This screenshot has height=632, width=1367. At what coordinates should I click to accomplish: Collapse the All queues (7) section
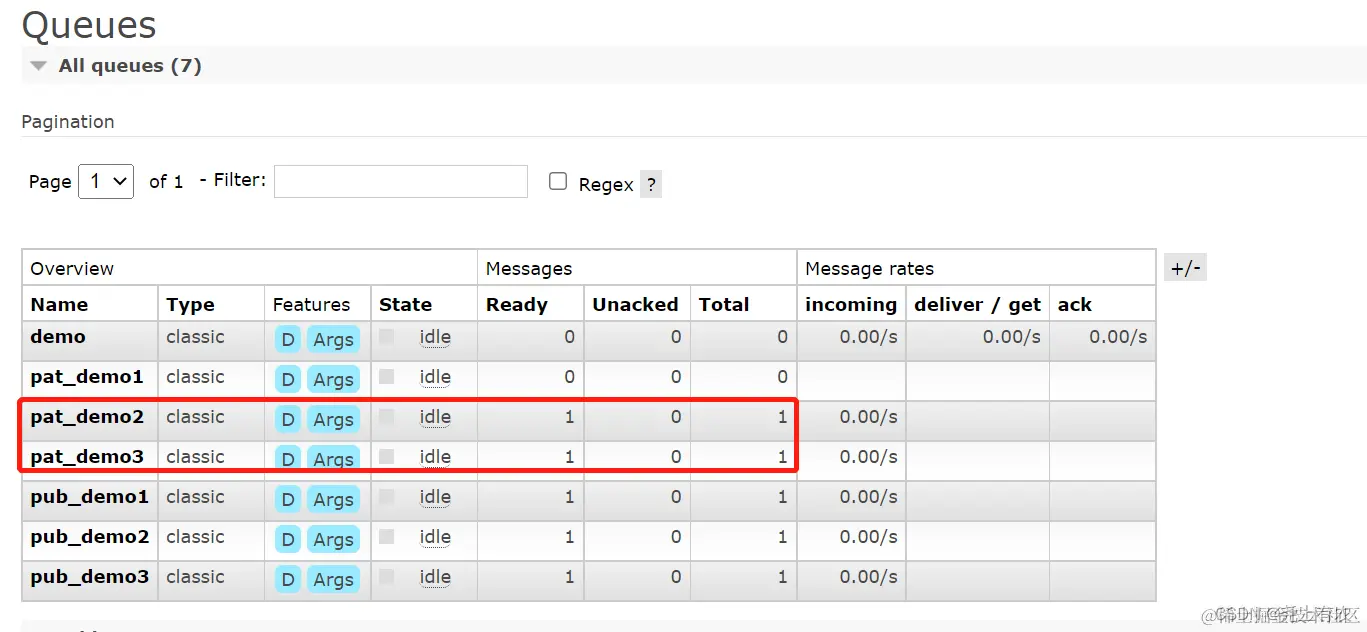[116, 66]
